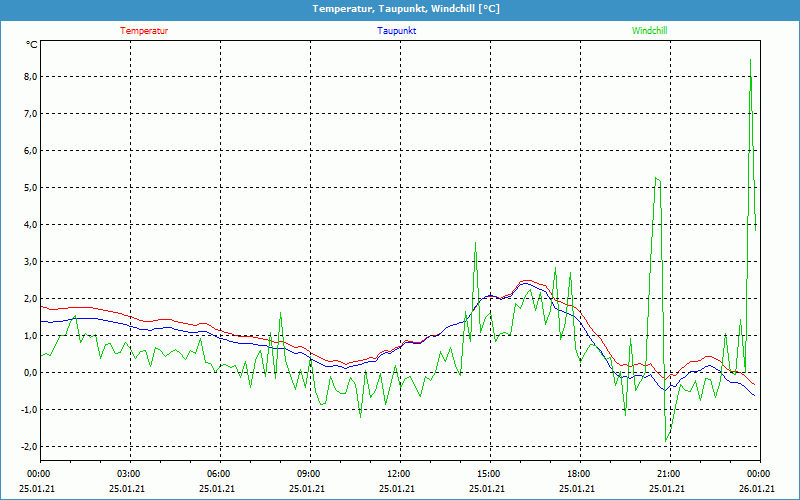Click the °C unit label on y-axis
Viewport: 800px width, 500px height.
(x=31, y=45)
